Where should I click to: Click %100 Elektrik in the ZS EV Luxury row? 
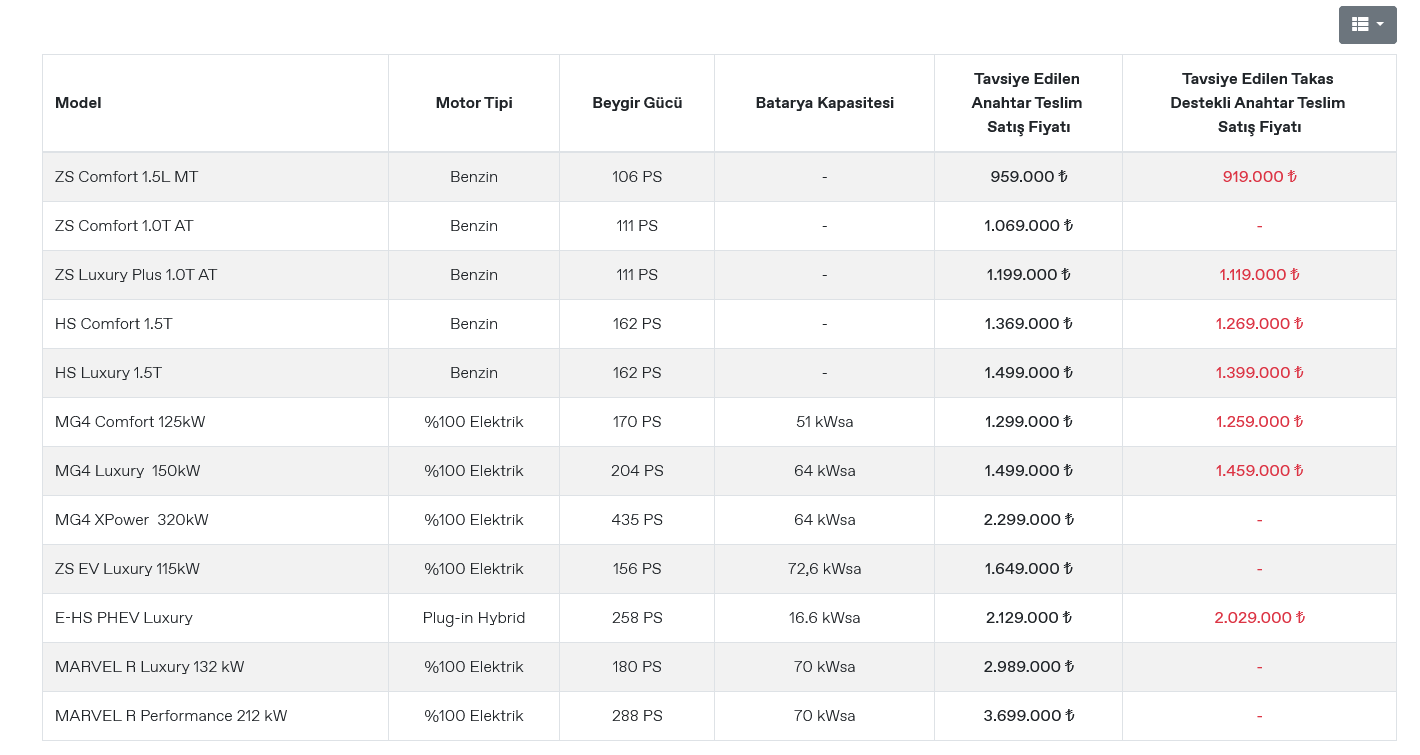coord(474,569)
